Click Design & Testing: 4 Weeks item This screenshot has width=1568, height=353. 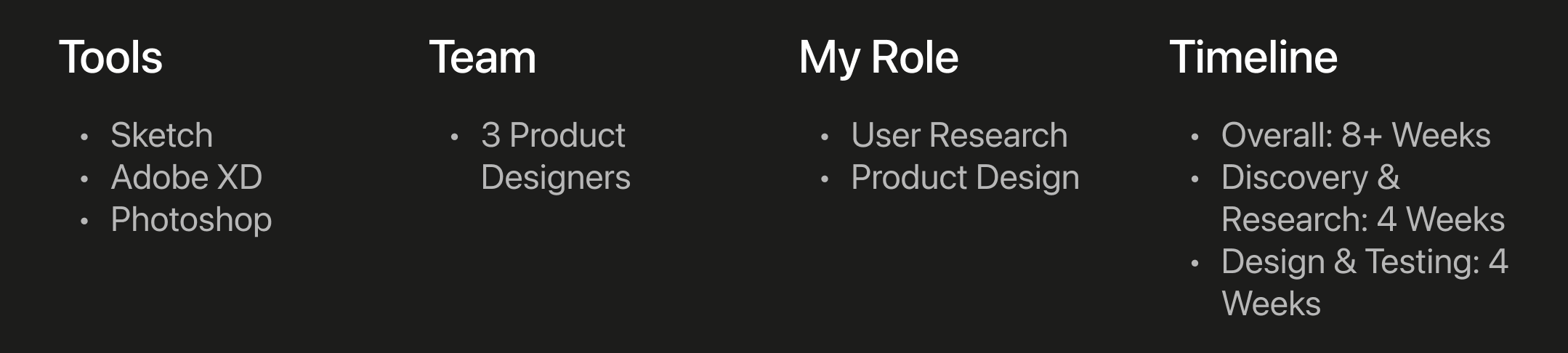point(1365,283)
